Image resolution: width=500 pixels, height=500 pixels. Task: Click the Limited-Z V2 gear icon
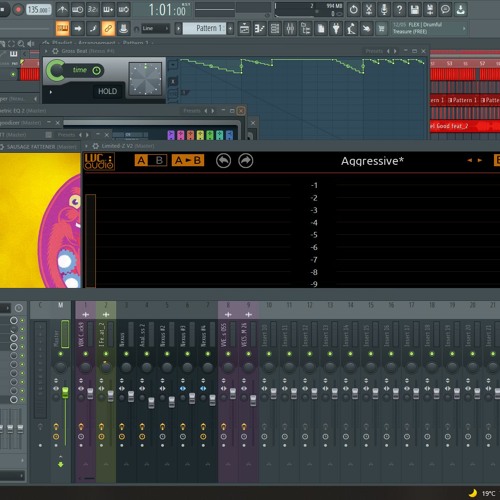click(x=96, y=146)
